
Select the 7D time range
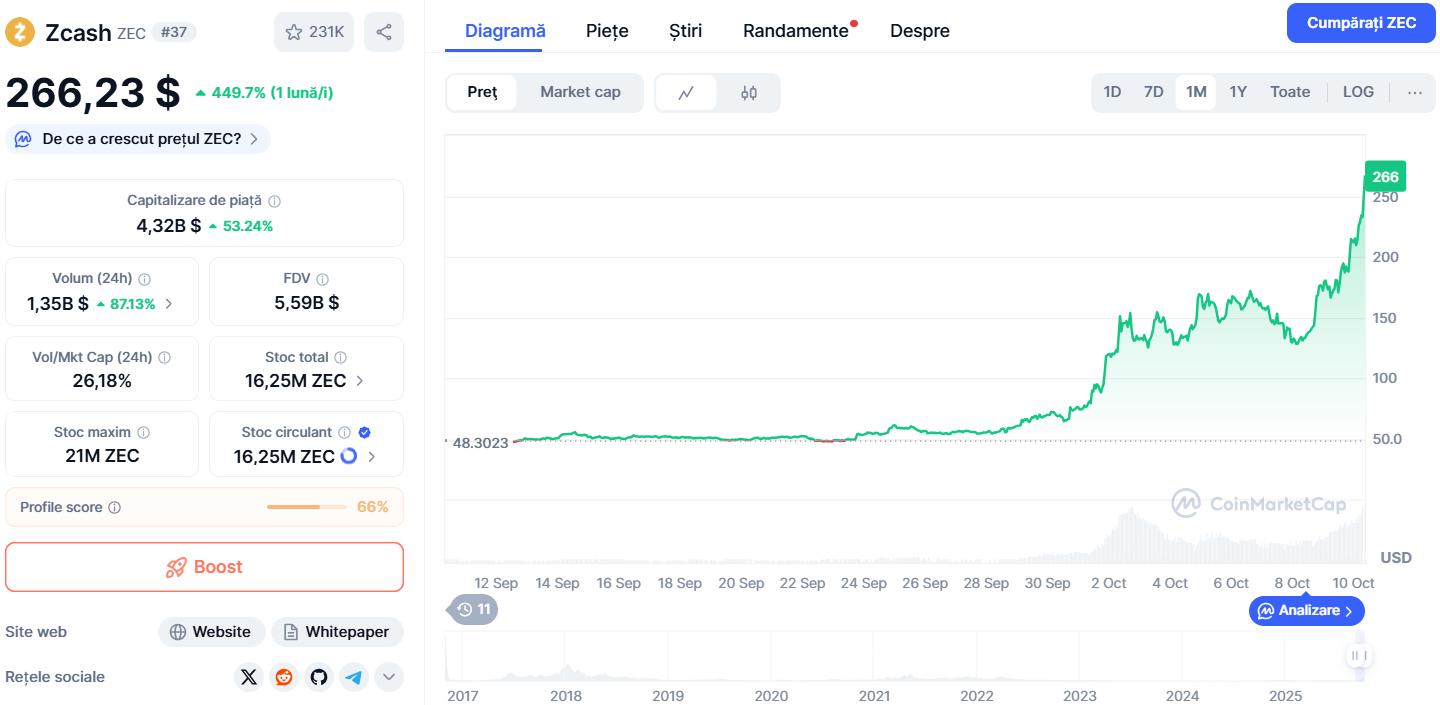point(1153,92)
